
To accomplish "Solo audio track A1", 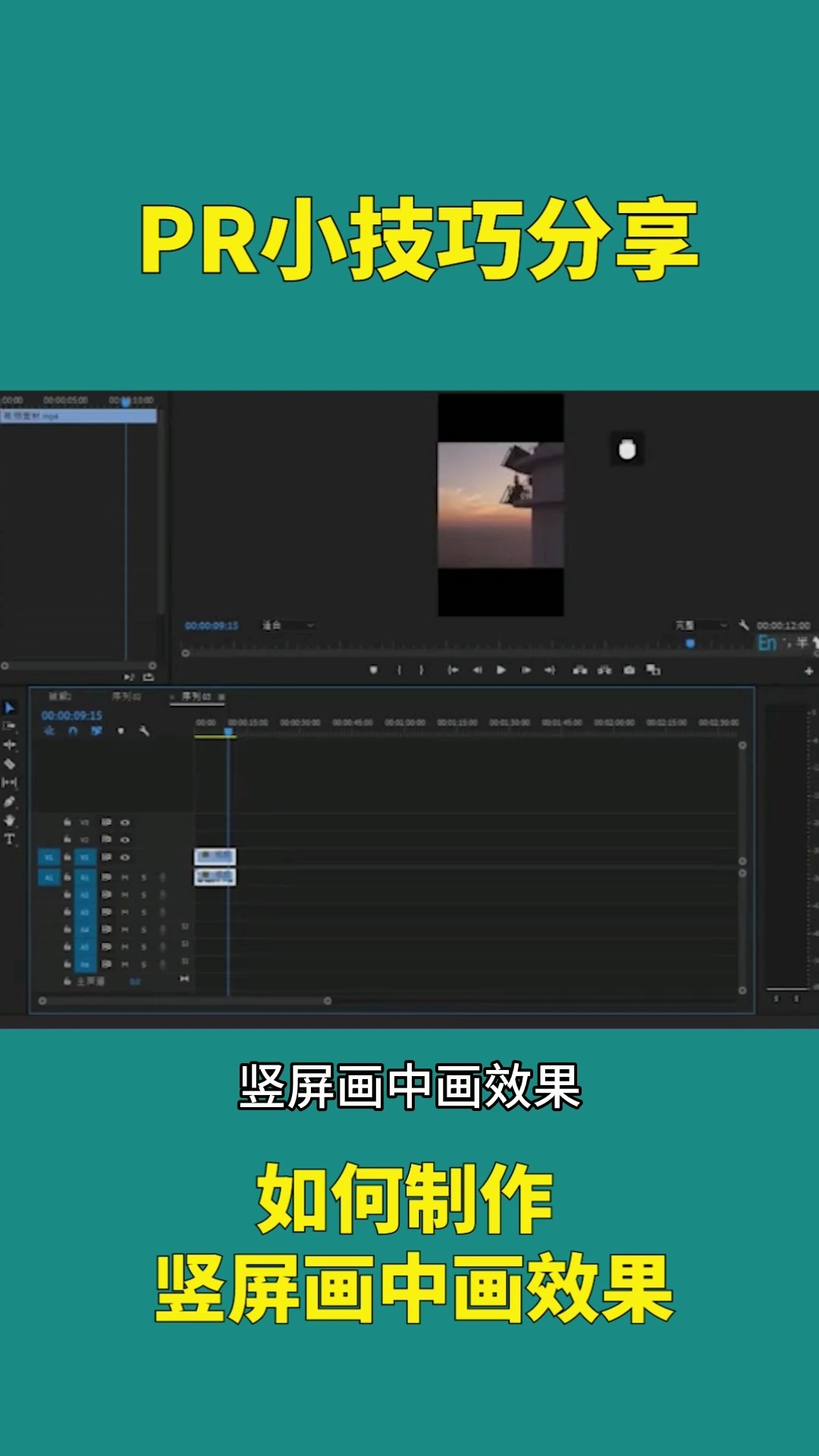I will pyautogui.click(x=143, y=877).
